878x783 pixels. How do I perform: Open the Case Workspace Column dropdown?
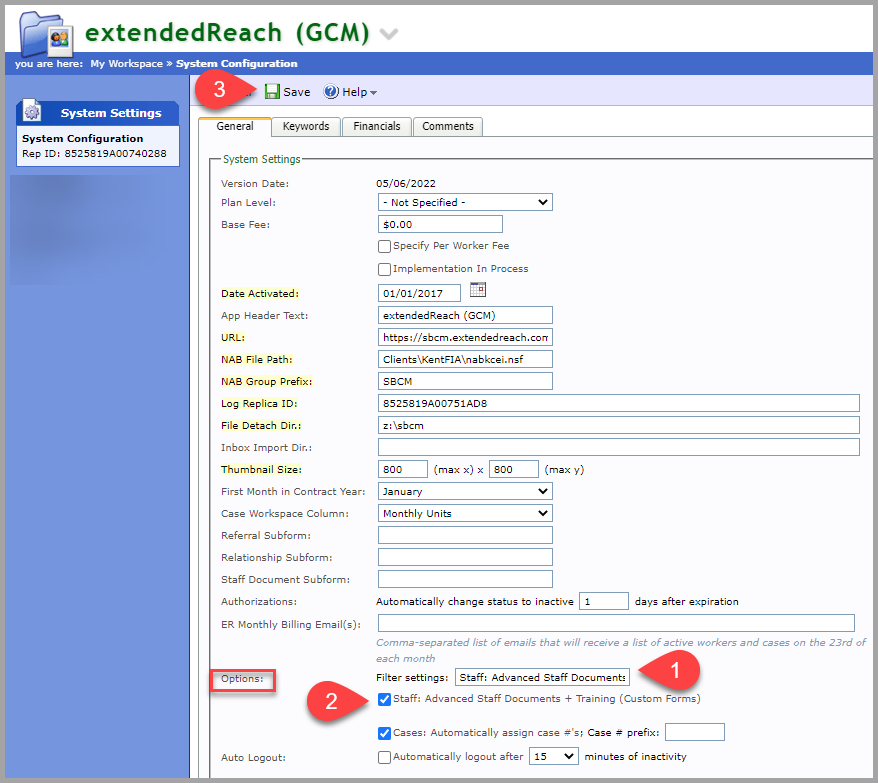pyautogui.click(x=465, y=513)
